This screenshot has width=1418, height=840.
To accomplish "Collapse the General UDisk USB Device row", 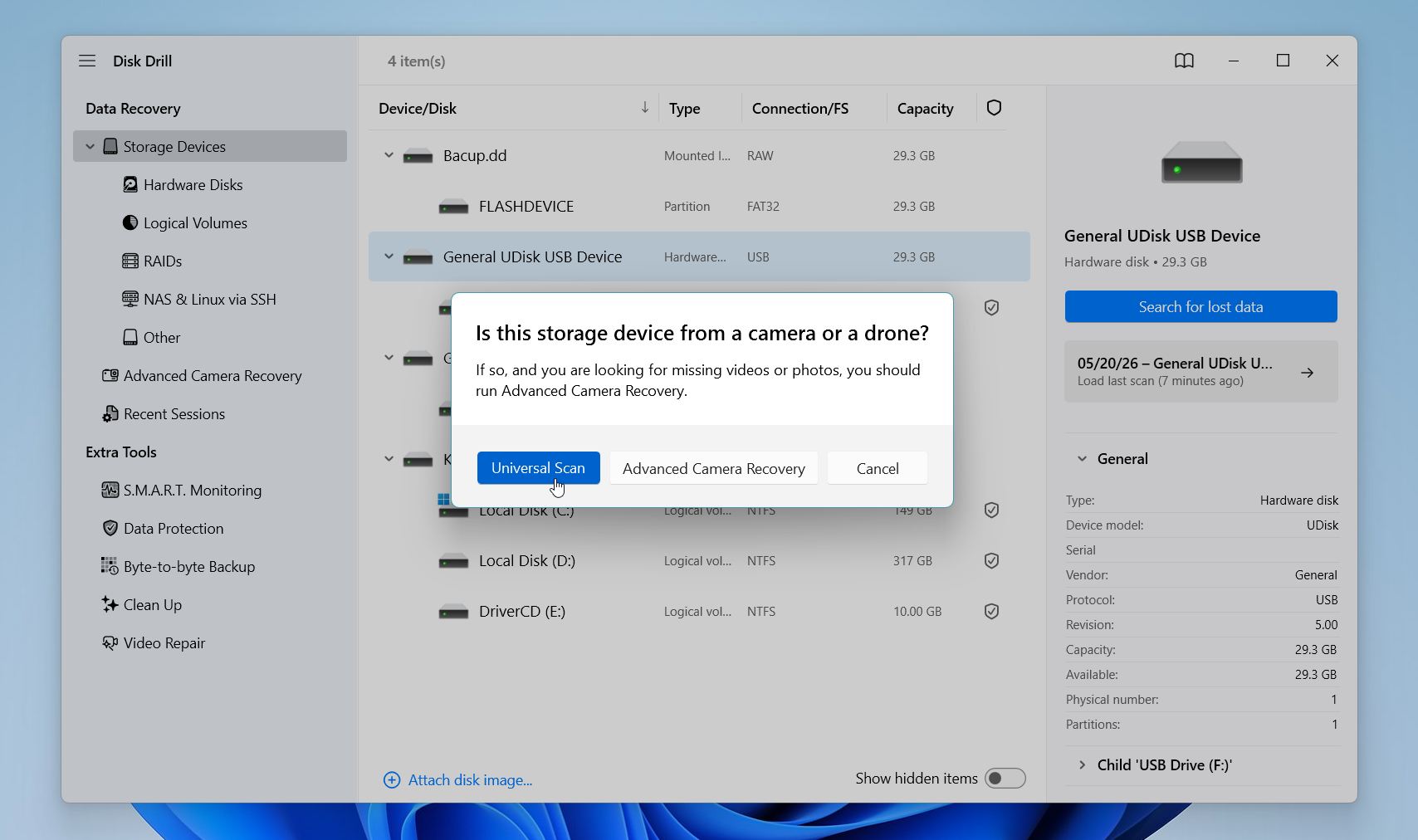I will pos(388,256).
